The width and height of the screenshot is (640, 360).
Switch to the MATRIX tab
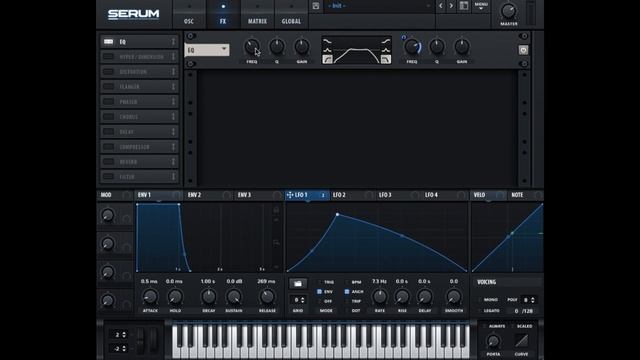257,14
